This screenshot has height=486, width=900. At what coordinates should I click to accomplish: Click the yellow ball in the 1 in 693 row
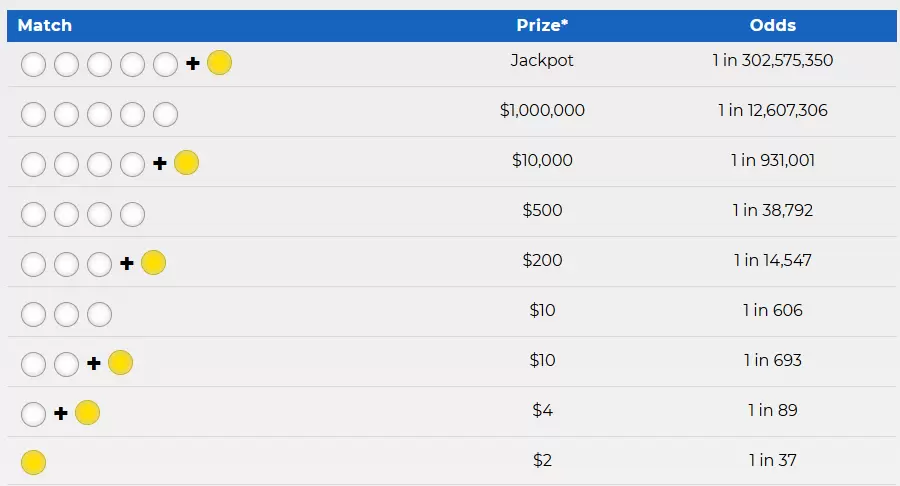coord(120,363)
